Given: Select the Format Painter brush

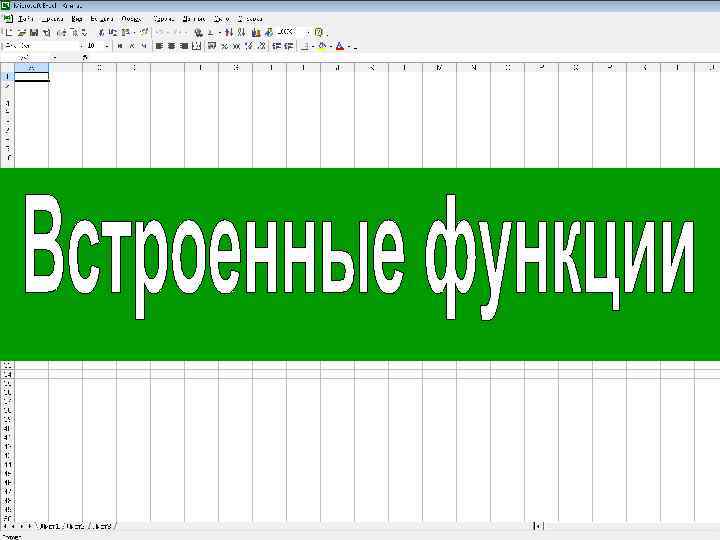Looking at the screenshot, I should pyautogui.click(x=144, y=32).
